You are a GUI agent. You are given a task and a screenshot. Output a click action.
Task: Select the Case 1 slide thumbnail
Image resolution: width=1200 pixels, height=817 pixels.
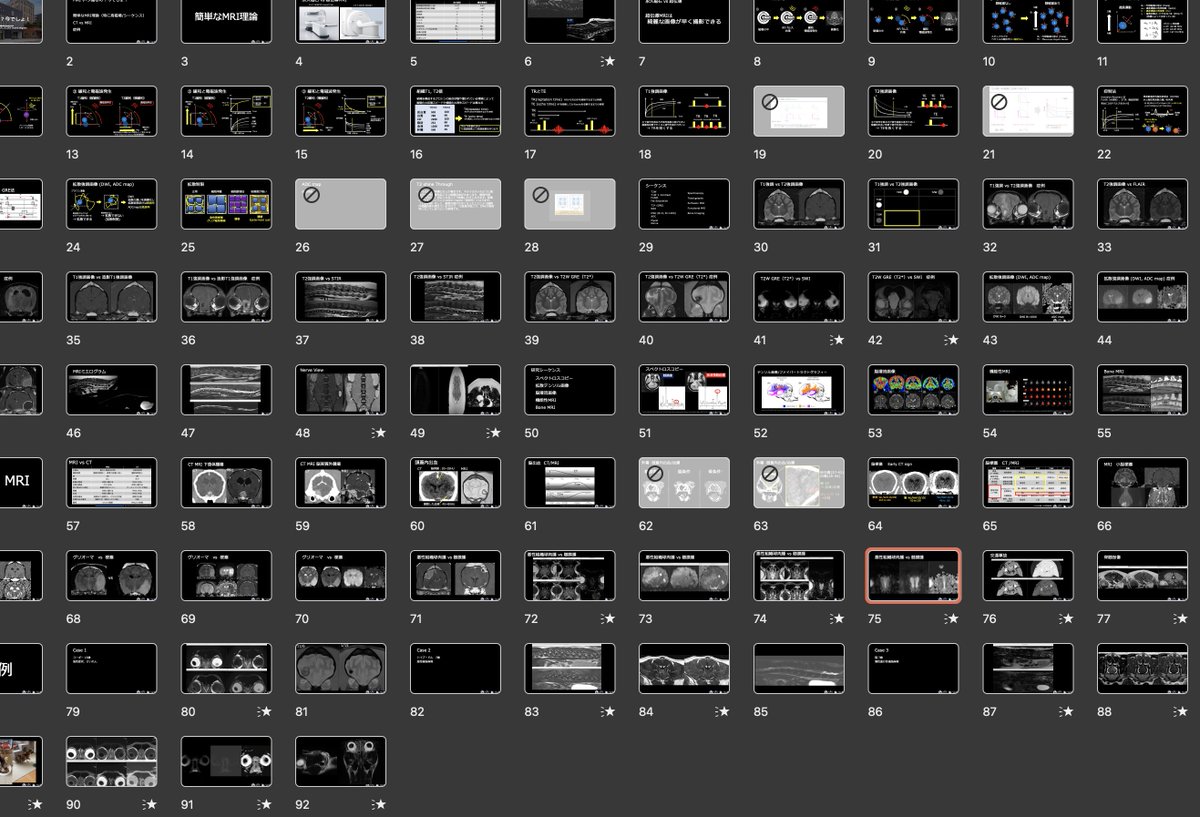[111, 669]
